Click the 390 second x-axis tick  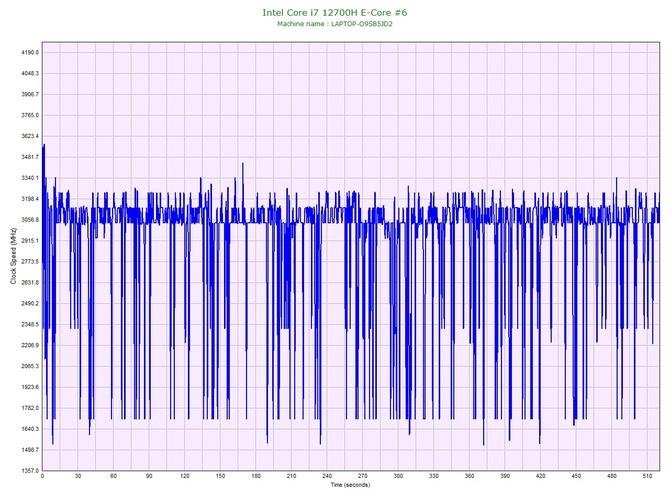505,477
